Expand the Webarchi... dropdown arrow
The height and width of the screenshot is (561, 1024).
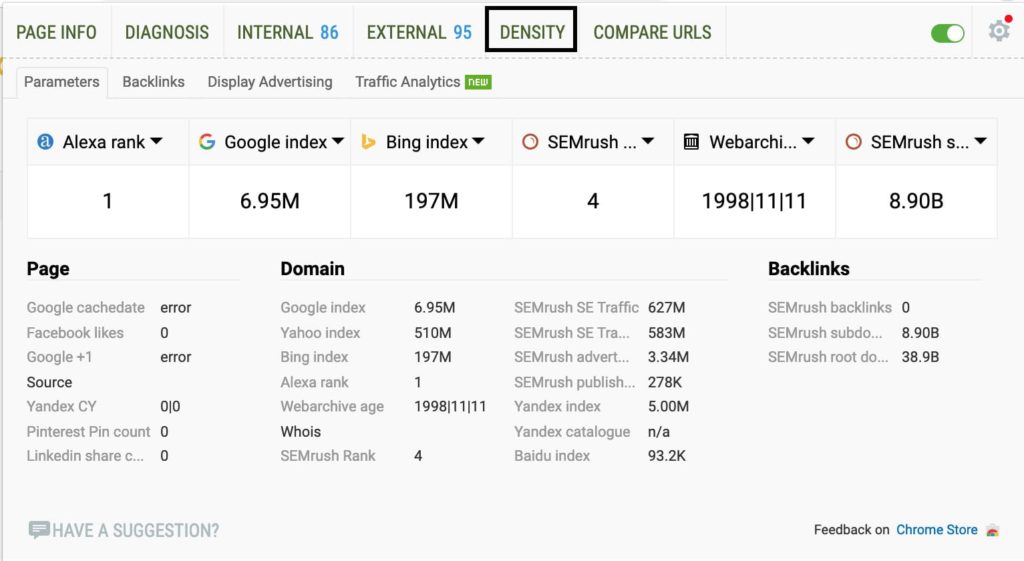click(808, 141)
